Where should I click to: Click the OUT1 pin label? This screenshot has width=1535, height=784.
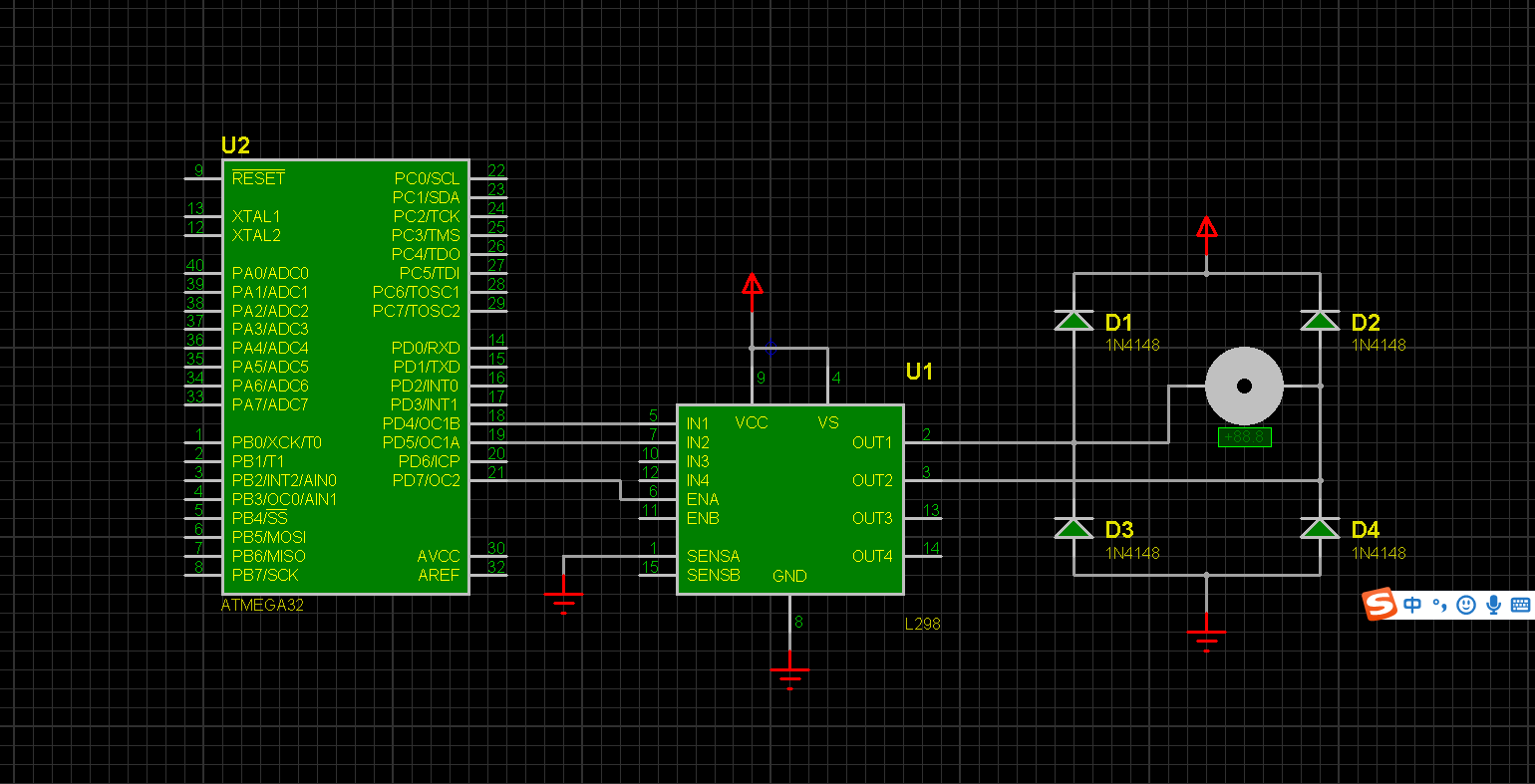coord(872,442)
